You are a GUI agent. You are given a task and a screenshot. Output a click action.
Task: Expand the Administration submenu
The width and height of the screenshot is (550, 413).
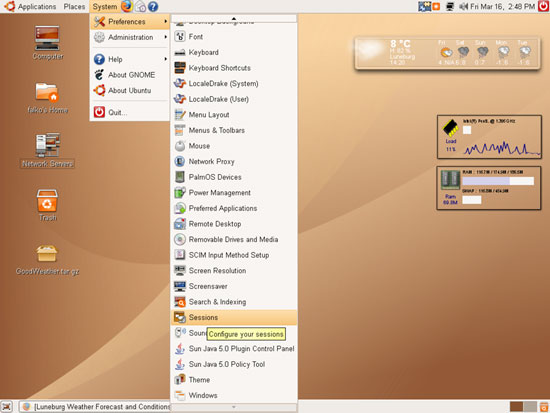point(130,37)
